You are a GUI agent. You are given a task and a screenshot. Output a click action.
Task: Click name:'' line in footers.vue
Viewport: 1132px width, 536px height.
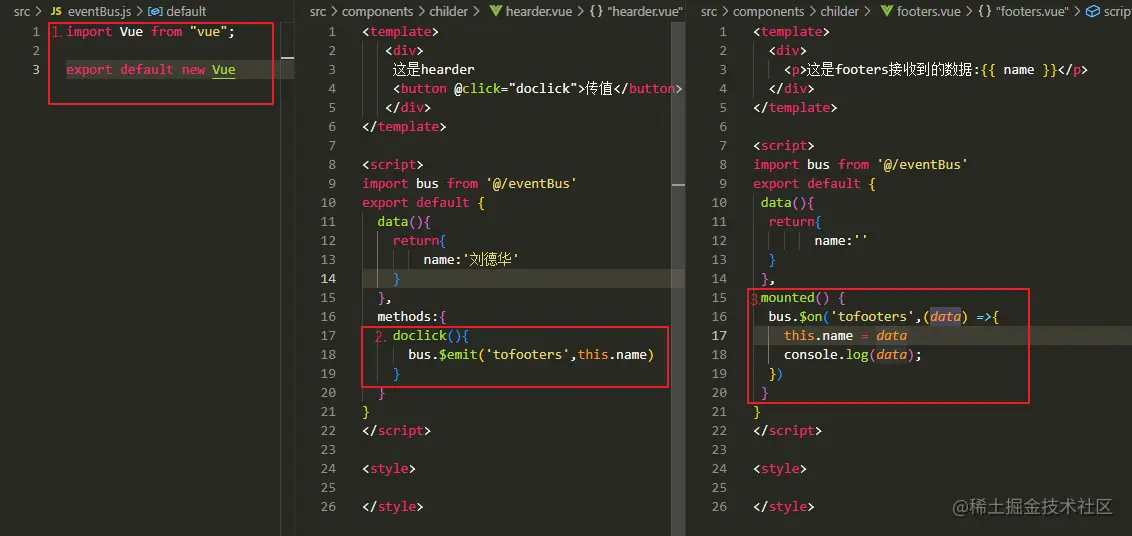coord(840,241)
